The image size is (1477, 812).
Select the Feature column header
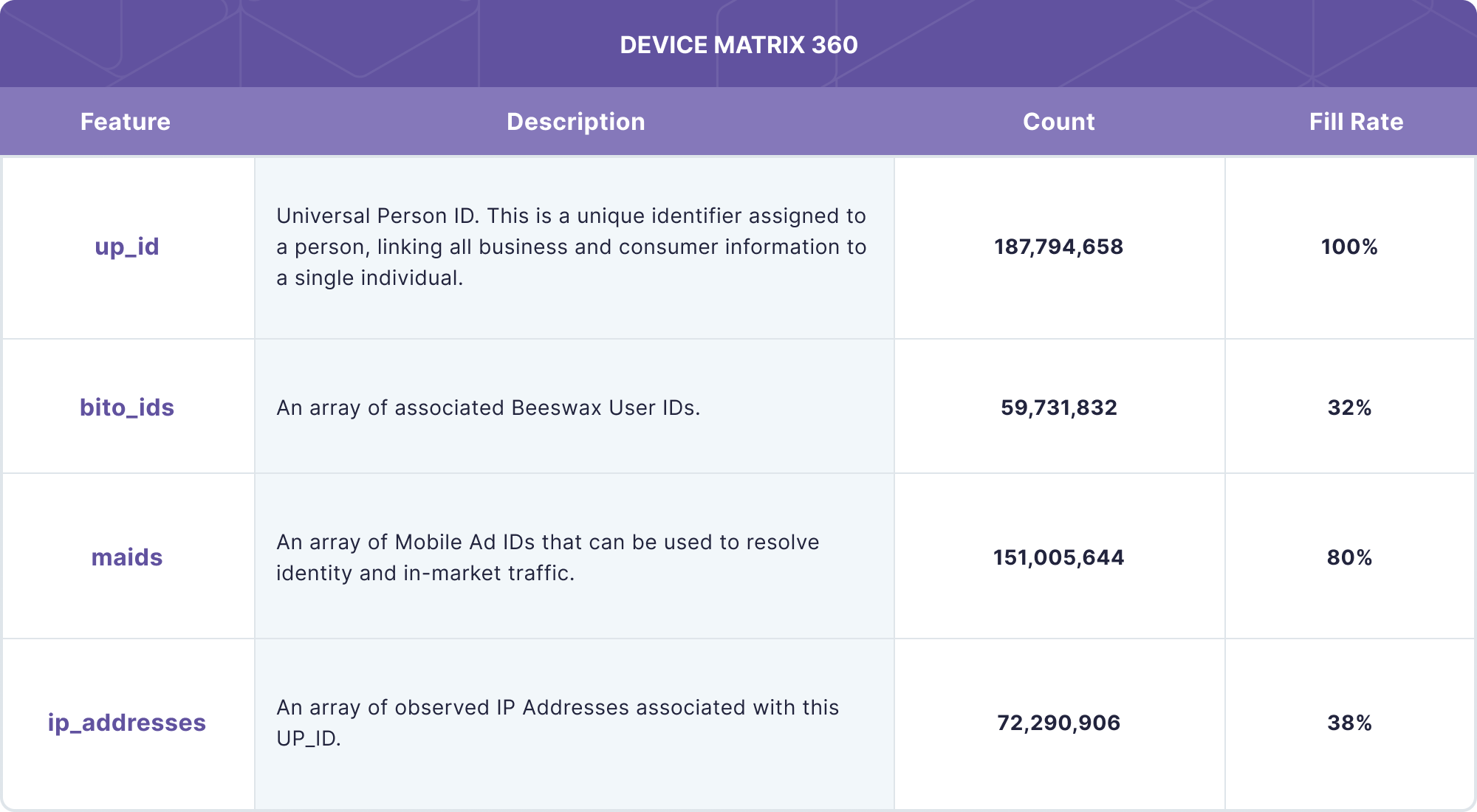126,121
